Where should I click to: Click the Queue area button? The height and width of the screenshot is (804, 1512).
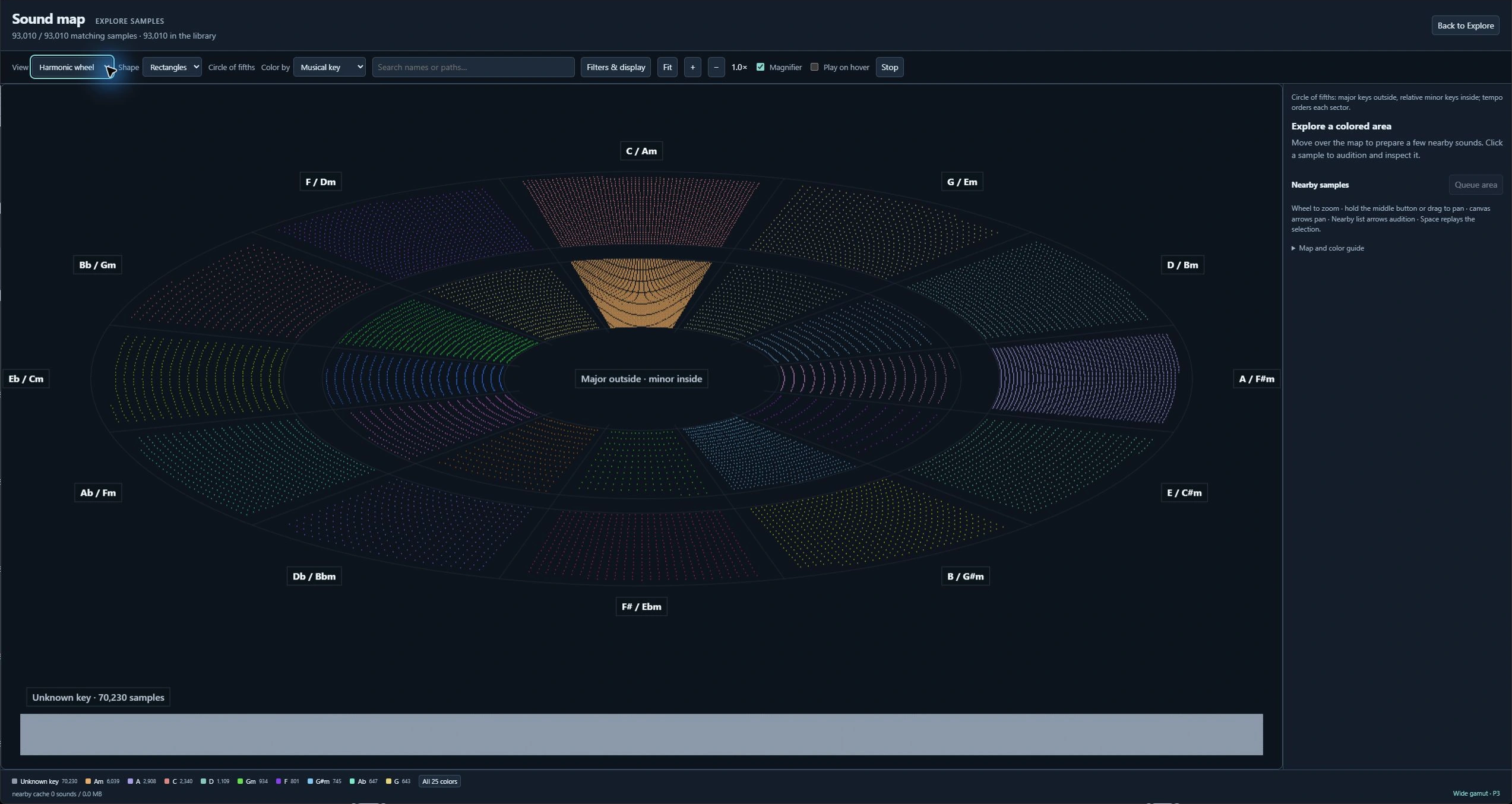[1475, 185]
